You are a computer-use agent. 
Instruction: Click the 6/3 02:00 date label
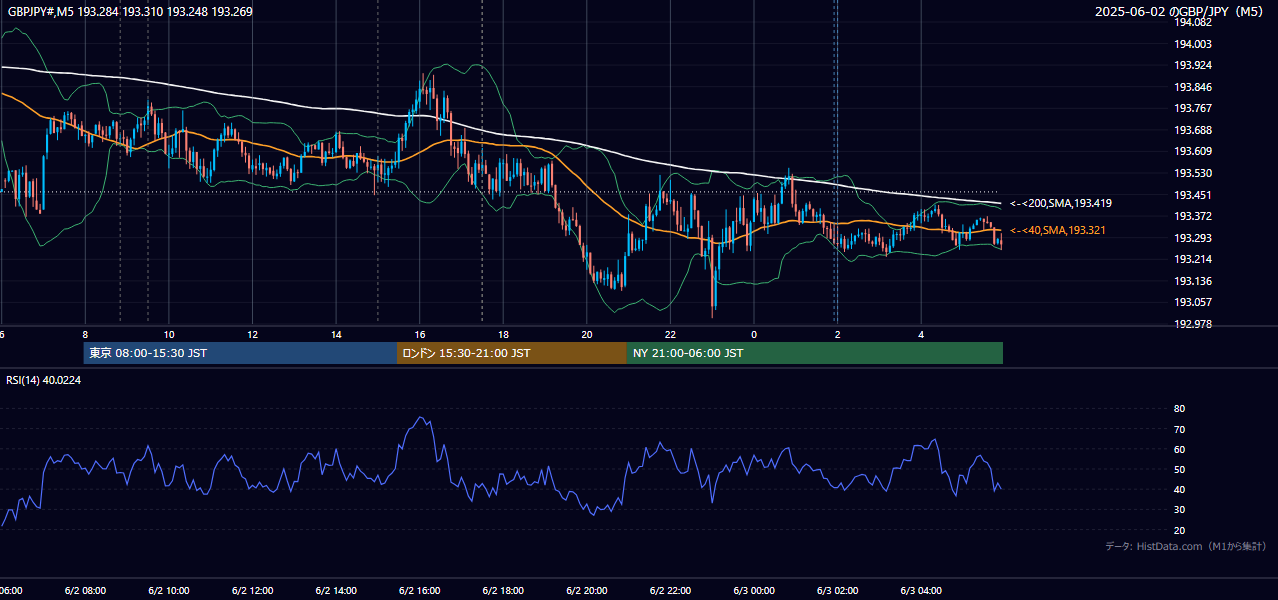(838, 591)
